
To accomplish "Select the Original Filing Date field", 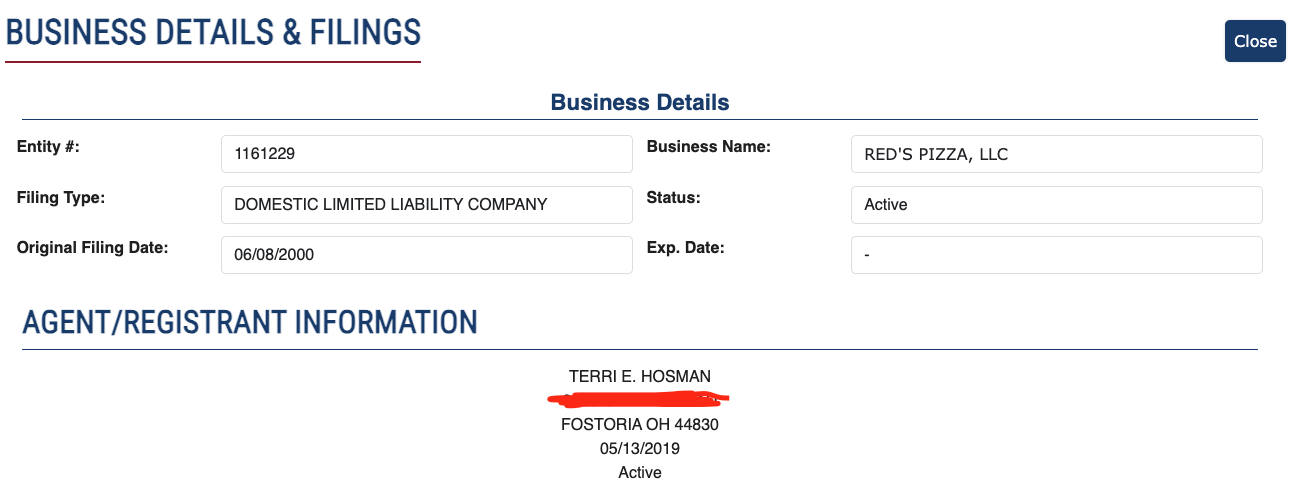I will (427, 254).
